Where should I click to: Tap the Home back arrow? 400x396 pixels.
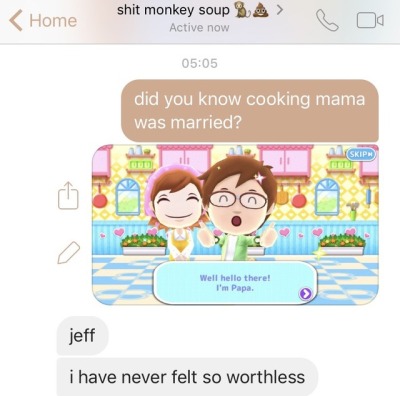[15, 20]
